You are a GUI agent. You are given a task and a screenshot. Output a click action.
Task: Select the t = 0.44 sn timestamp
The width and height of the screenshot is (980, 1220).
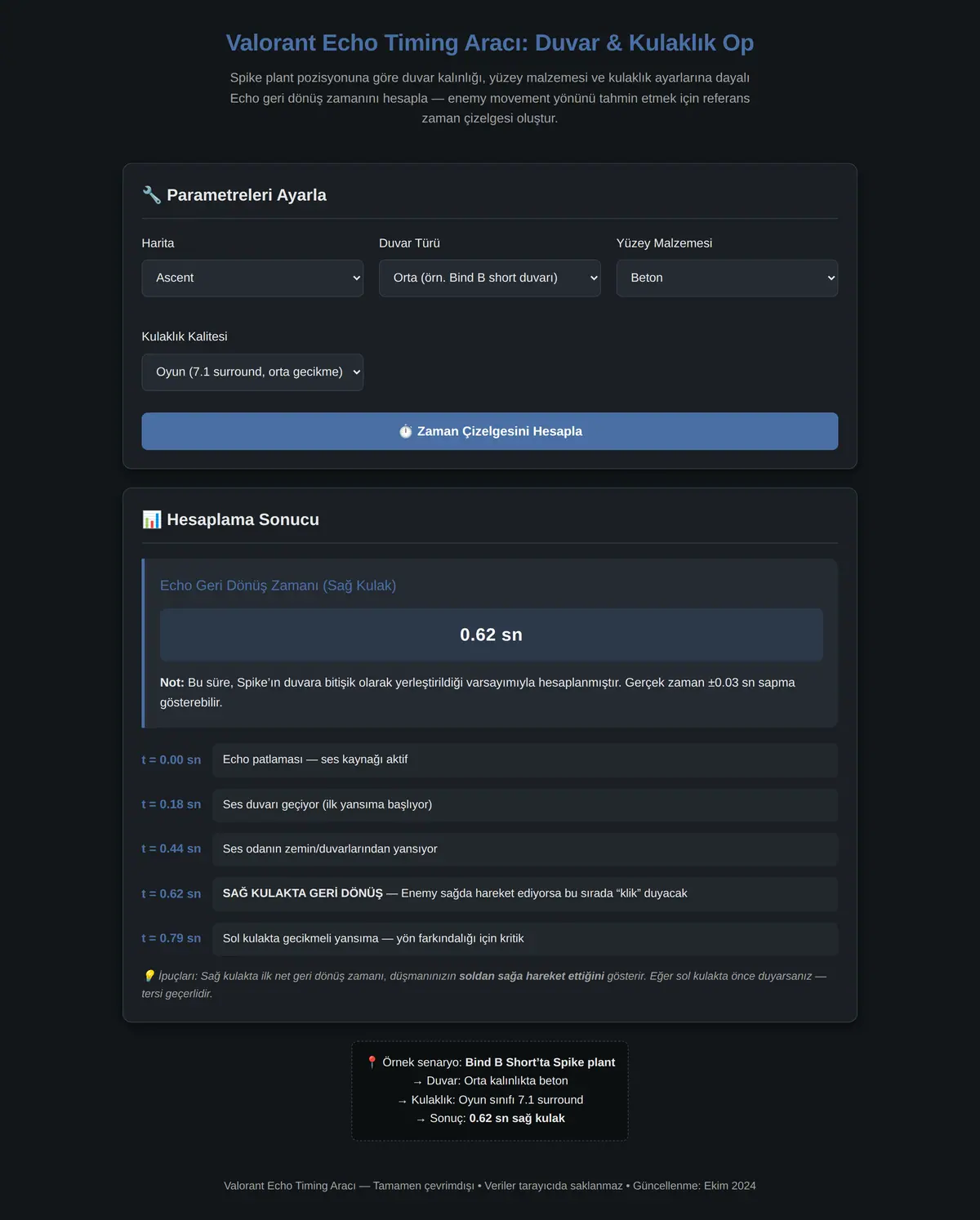coord(171,848)
